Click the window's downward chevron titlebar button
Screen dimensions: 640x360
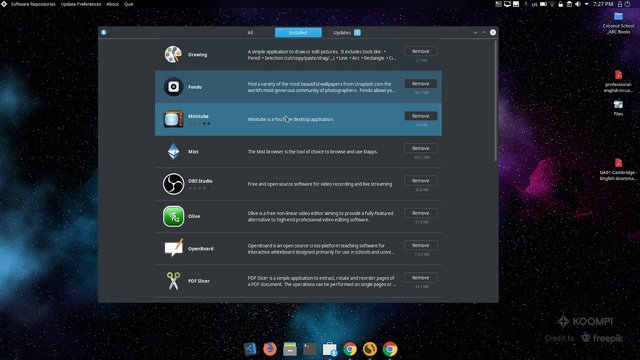coord(476,32)
